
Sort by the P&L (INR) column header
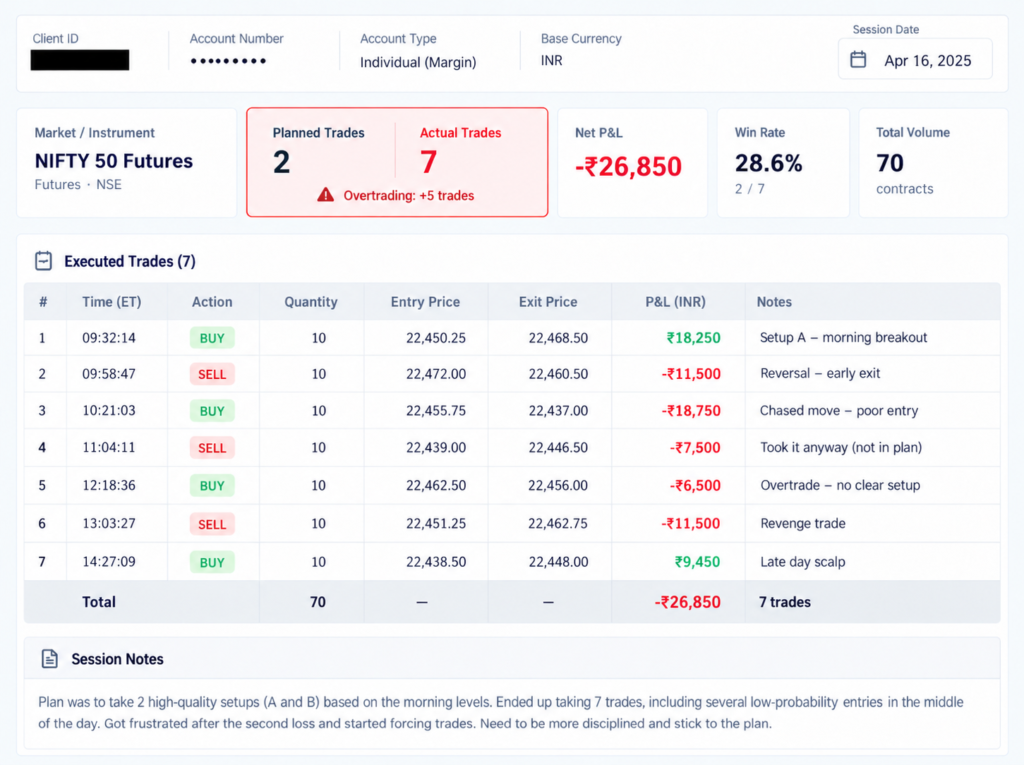[675, 302]
